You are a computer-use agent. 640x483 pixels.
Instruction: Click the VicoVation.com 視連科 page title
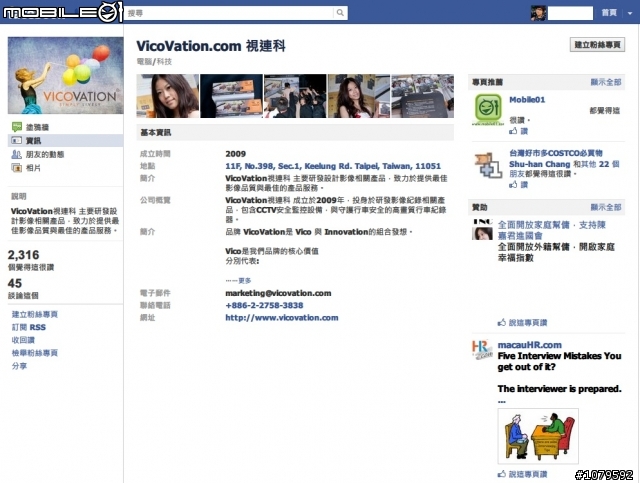click(211, 46)
